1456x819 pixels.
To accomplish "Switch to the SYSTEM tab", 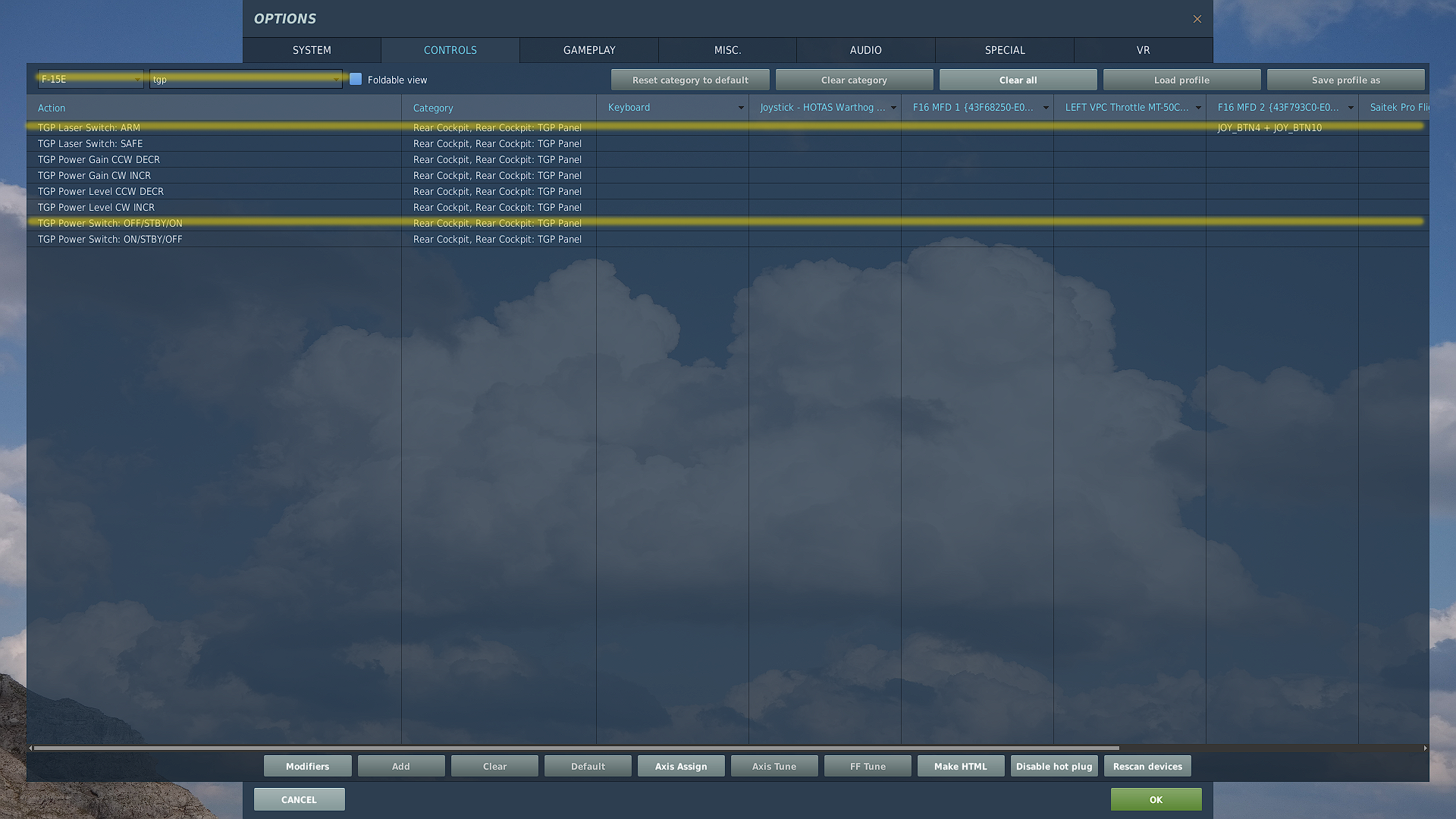I will click(312, 50).
